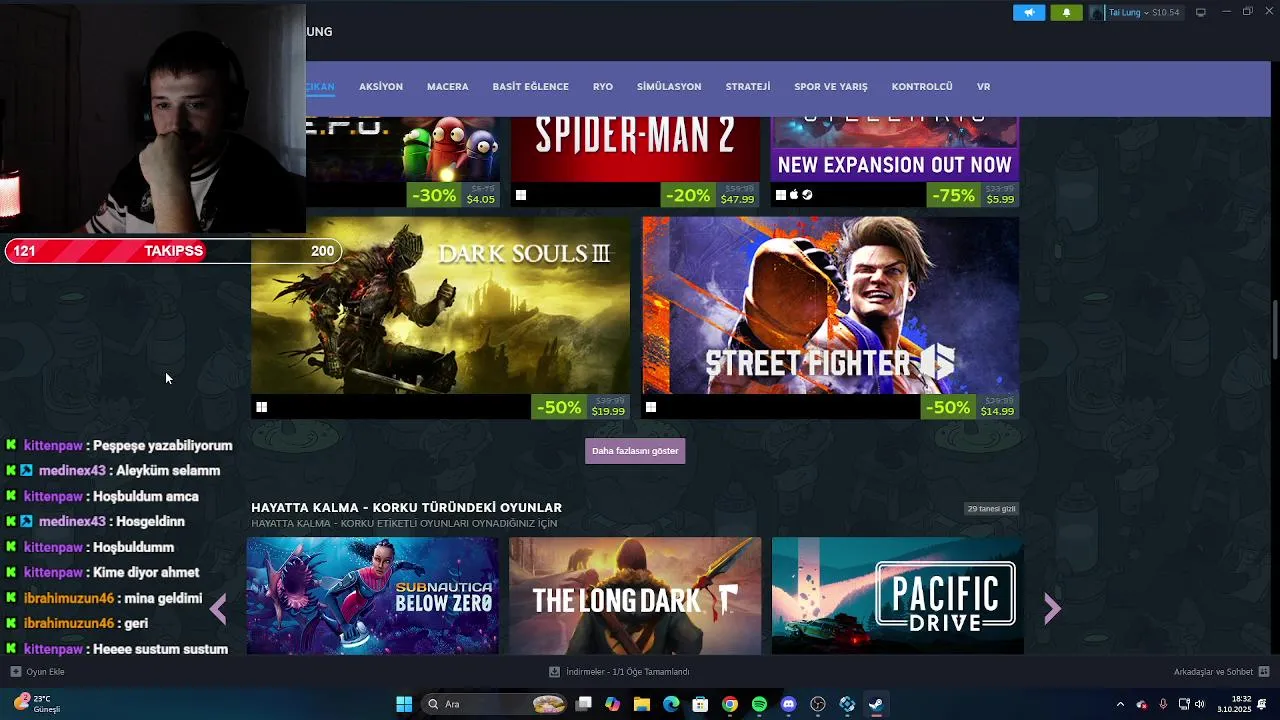
Task: Open OBS Studio from the taskbar
Action: (818, 704)
